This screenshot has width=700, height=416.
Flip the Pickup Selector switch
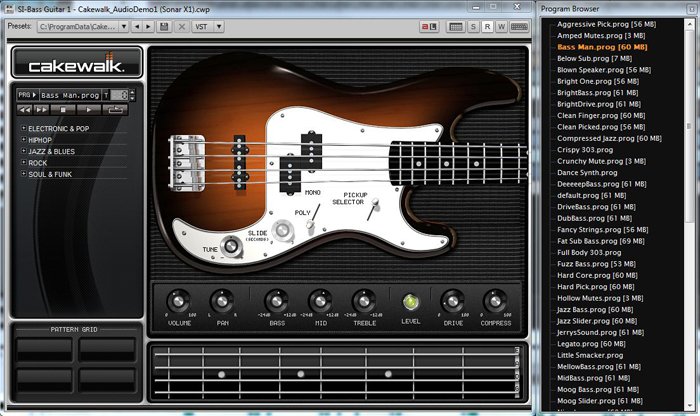point(372,210)
